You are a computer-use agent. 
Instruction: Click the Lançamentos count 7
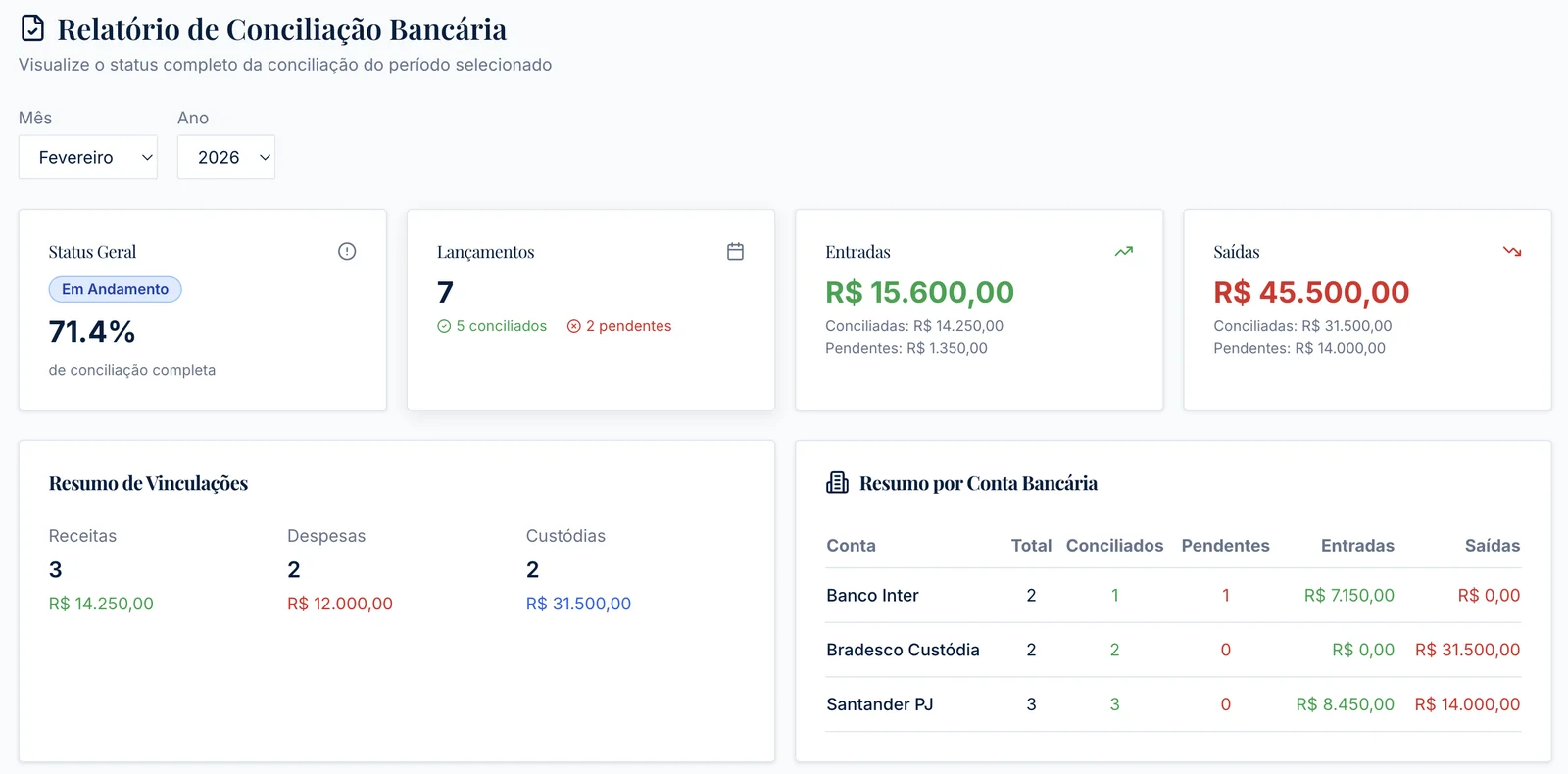pyautogui.click(x=445, y=292)
